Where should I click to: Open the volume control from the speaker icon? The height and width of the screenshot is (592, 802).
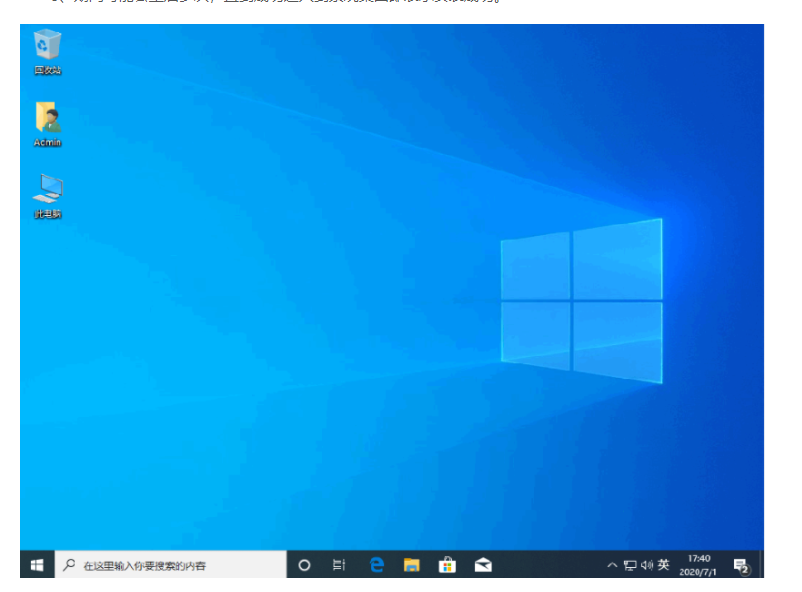[x=646, y=565]
